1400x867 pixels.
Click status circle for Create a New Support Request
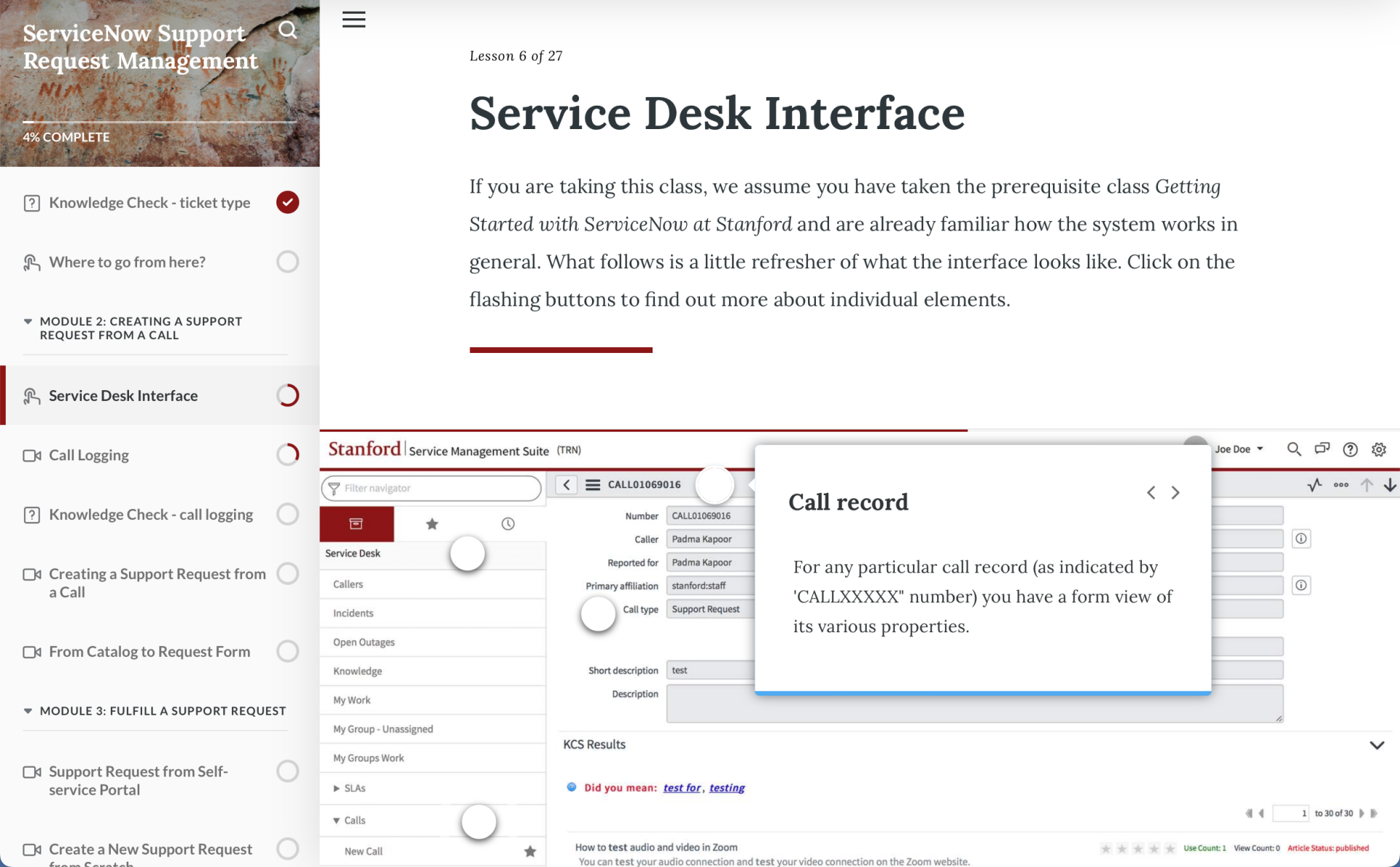tap(287, 849)
